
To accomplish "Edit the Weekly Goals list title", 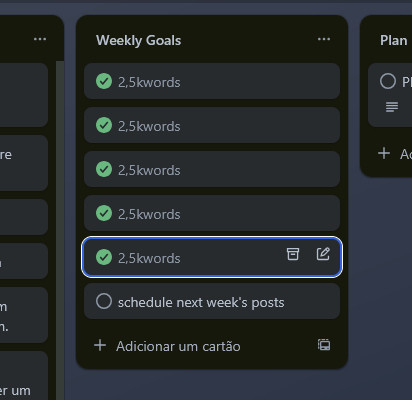I will tap(139, 40).
